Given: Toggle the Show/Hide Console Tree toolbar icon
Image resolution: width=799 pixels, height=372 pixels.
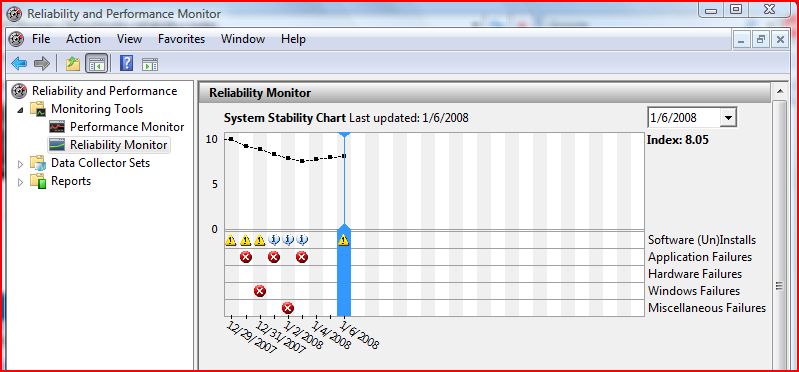Looking at the screenshot, I should [x=97, y=64].
